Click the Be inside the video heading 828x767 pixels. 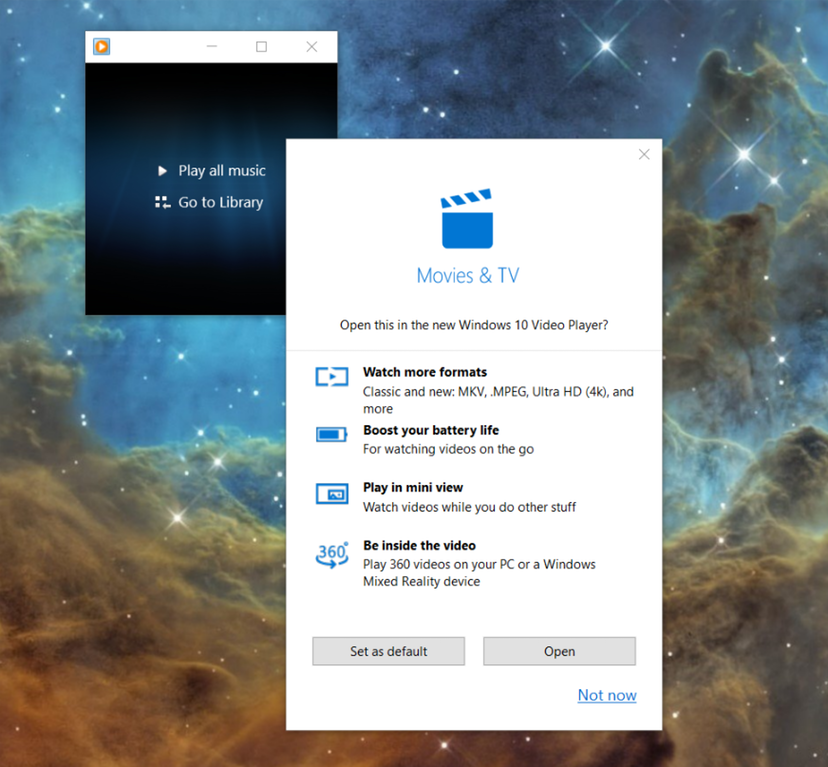coord(419,546)
